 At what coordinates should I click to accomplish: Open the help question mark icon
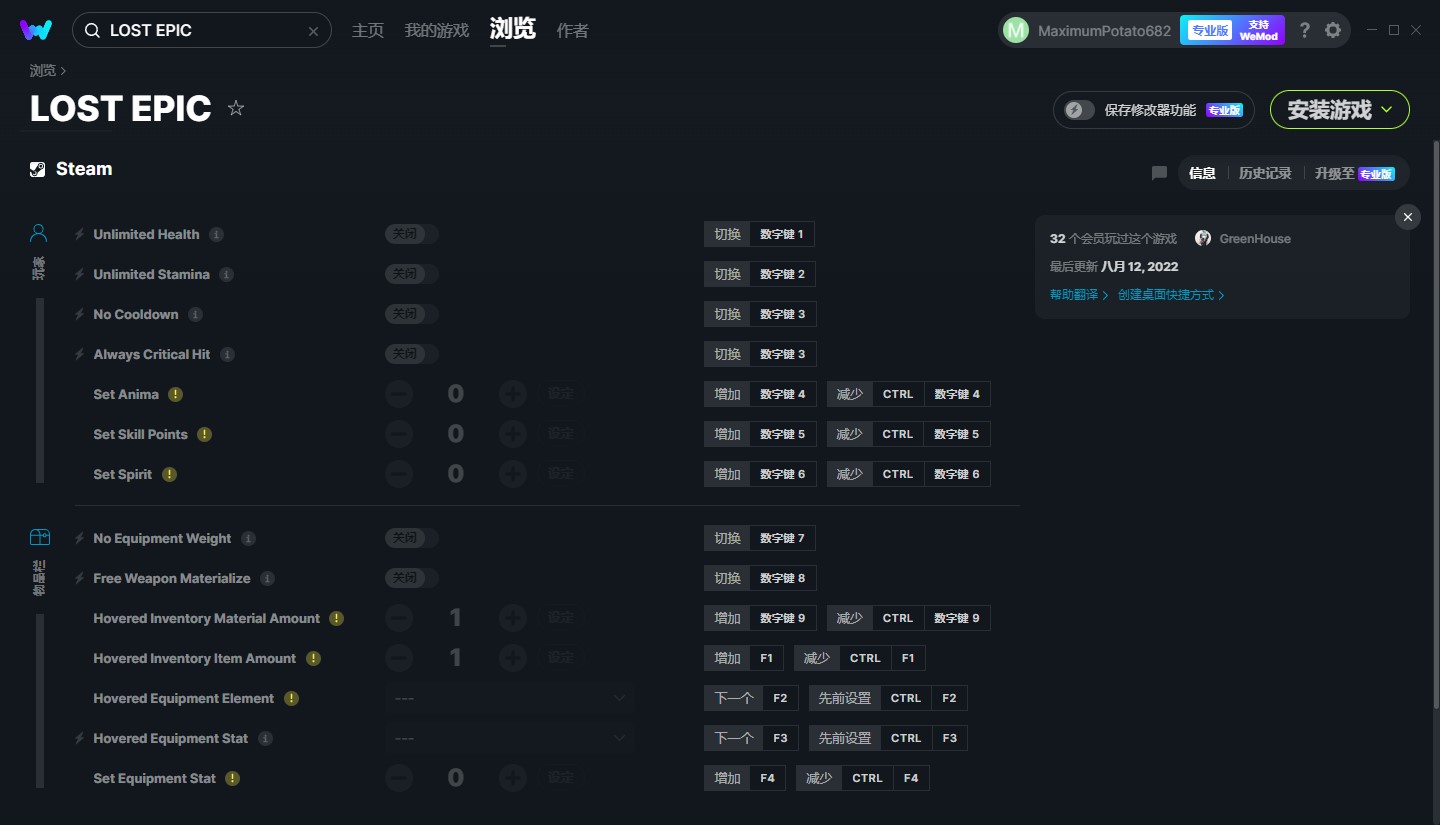point(1304,30)
